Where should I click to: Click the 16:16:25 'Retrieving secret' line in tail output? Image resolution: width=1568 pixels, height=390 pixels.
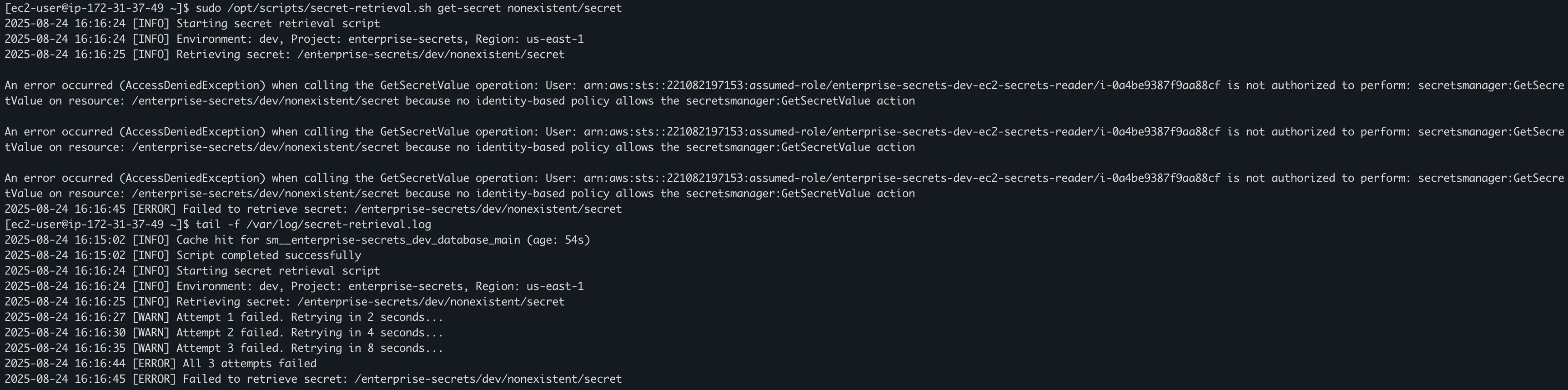(285, 302)
